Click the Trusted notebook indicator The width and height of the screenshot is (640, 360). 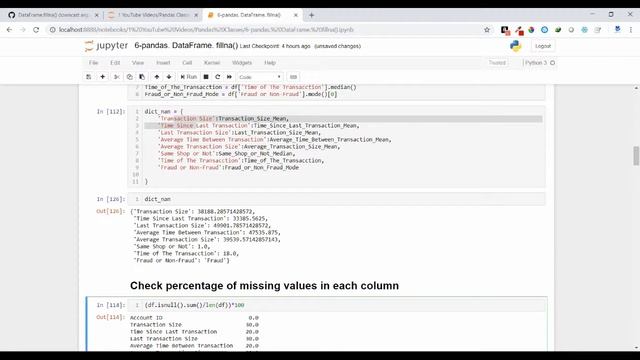[x=497, y=63]
